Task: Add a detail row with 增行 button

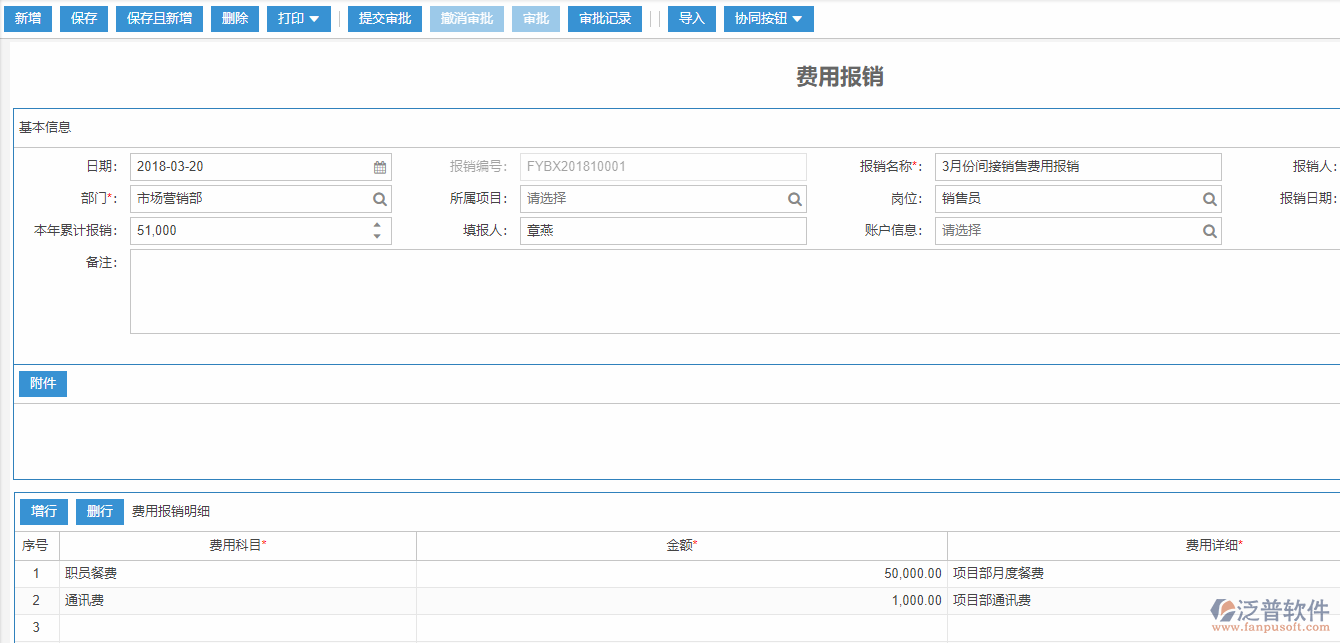Action: click(43, 511)
